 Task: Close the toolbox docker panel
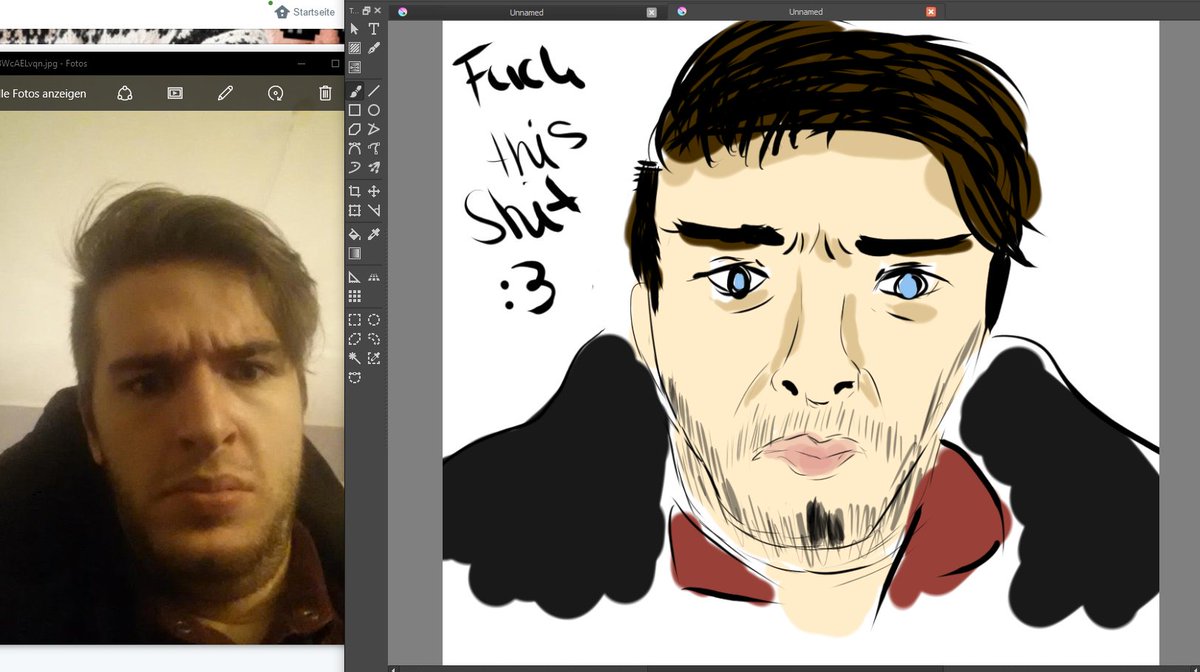[377, 10]
